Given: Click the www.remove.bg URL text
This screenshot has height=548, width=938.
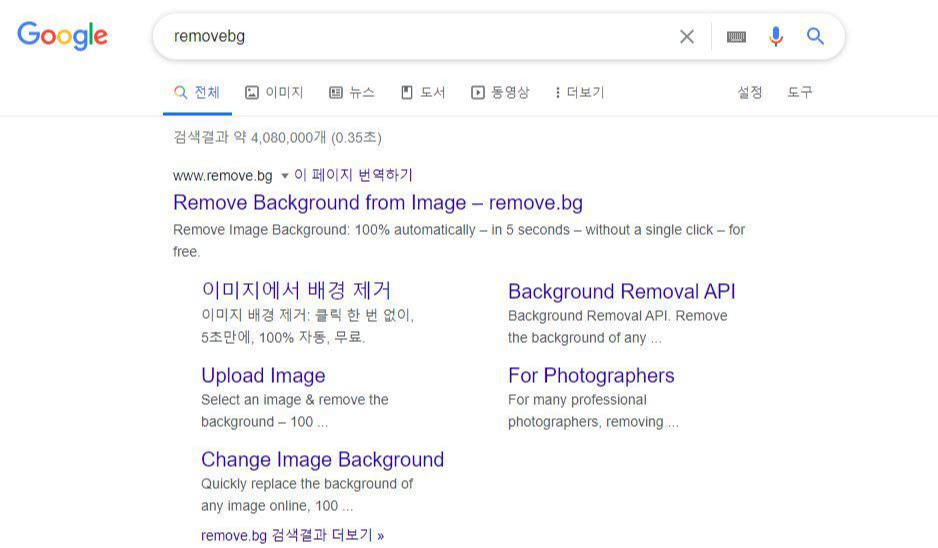Looking at the screenshot, I should click(x=223, y=176).
